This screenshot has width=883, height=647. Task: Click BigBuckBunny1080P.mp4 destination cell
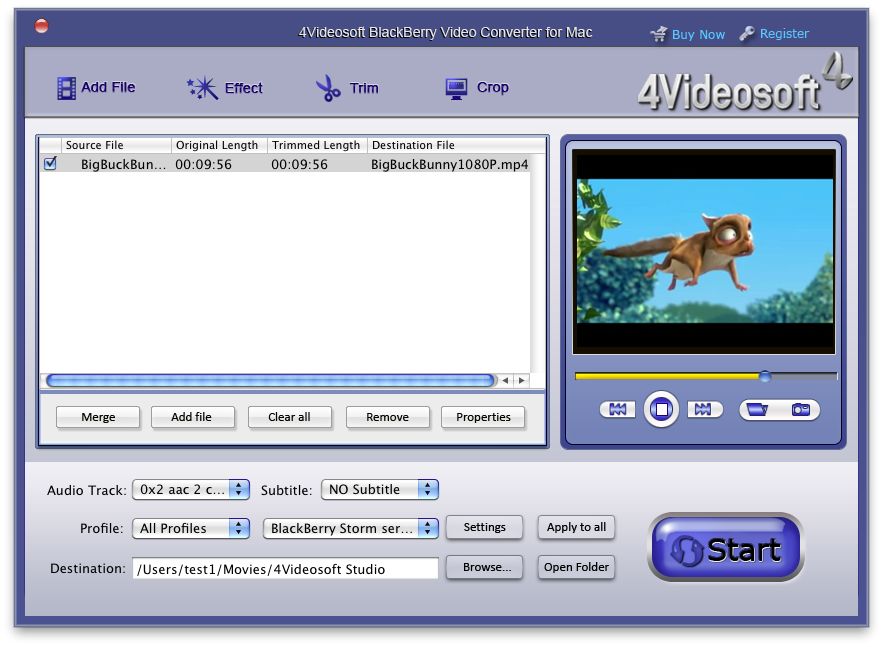pyautogui.click(x=449, y=164)
